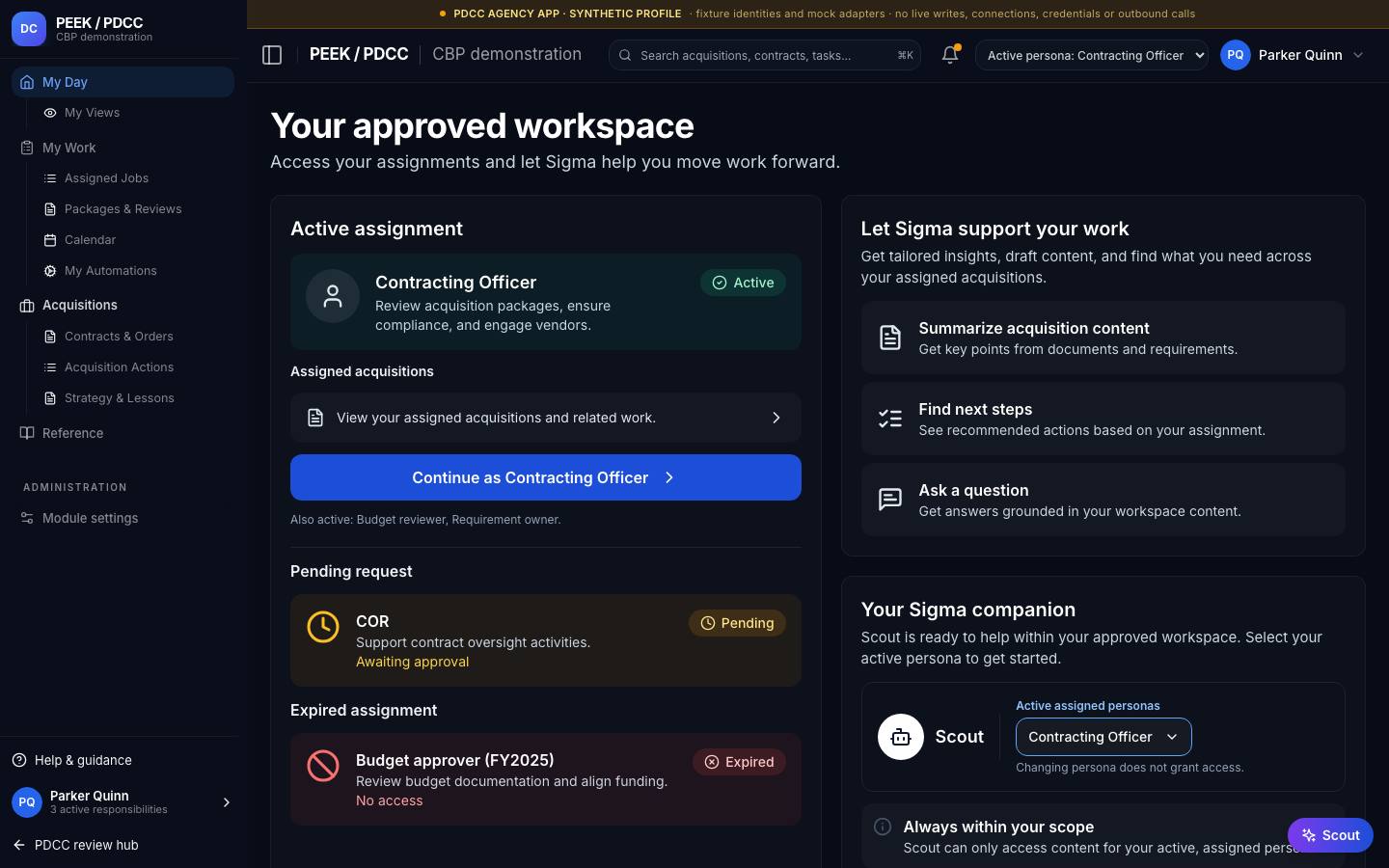Launch the floating Scout assistant button
Screen dimensions: 1389x868
[x=1330, y=835]
